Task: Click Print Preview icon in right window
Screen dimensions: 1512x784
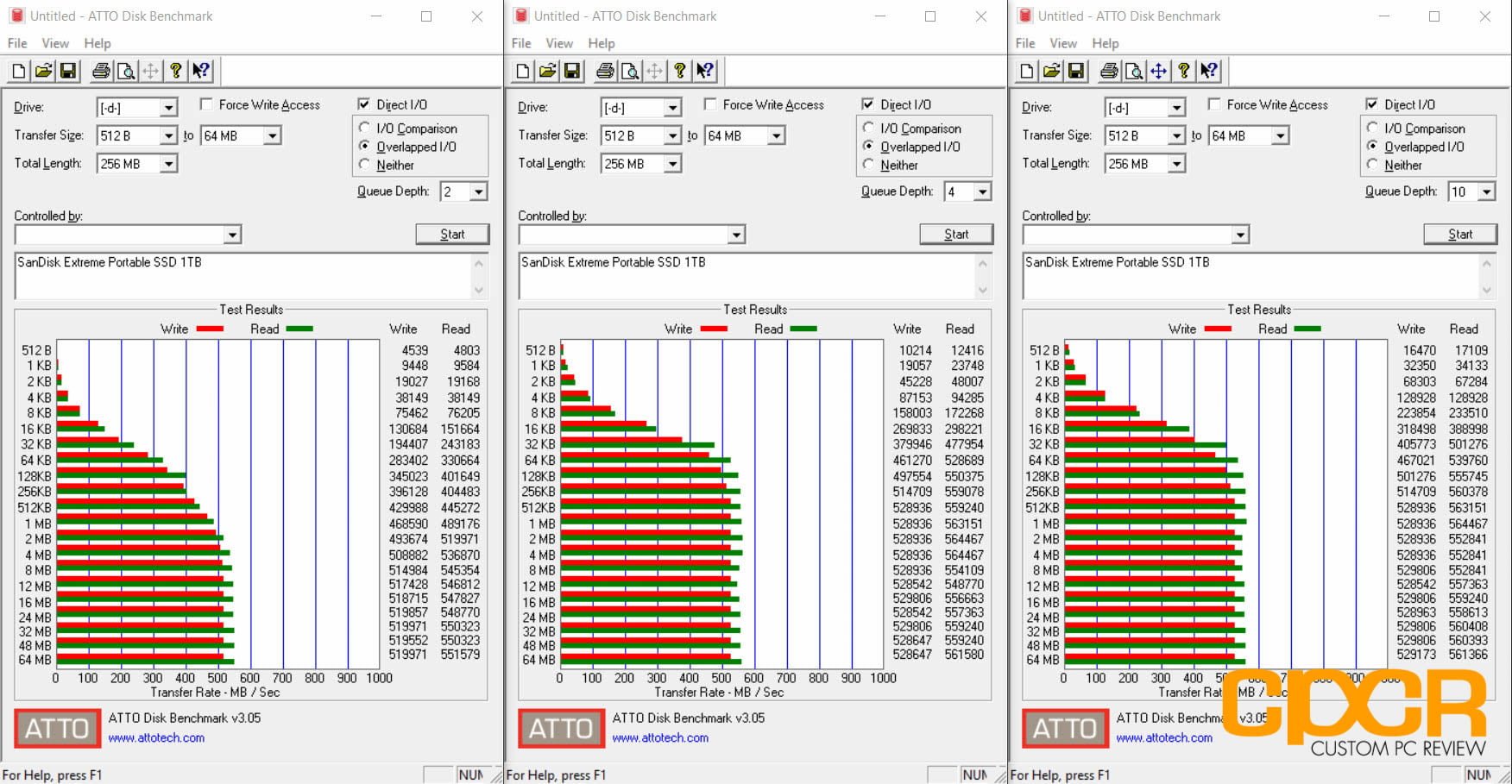Action: click(1134, 71)
